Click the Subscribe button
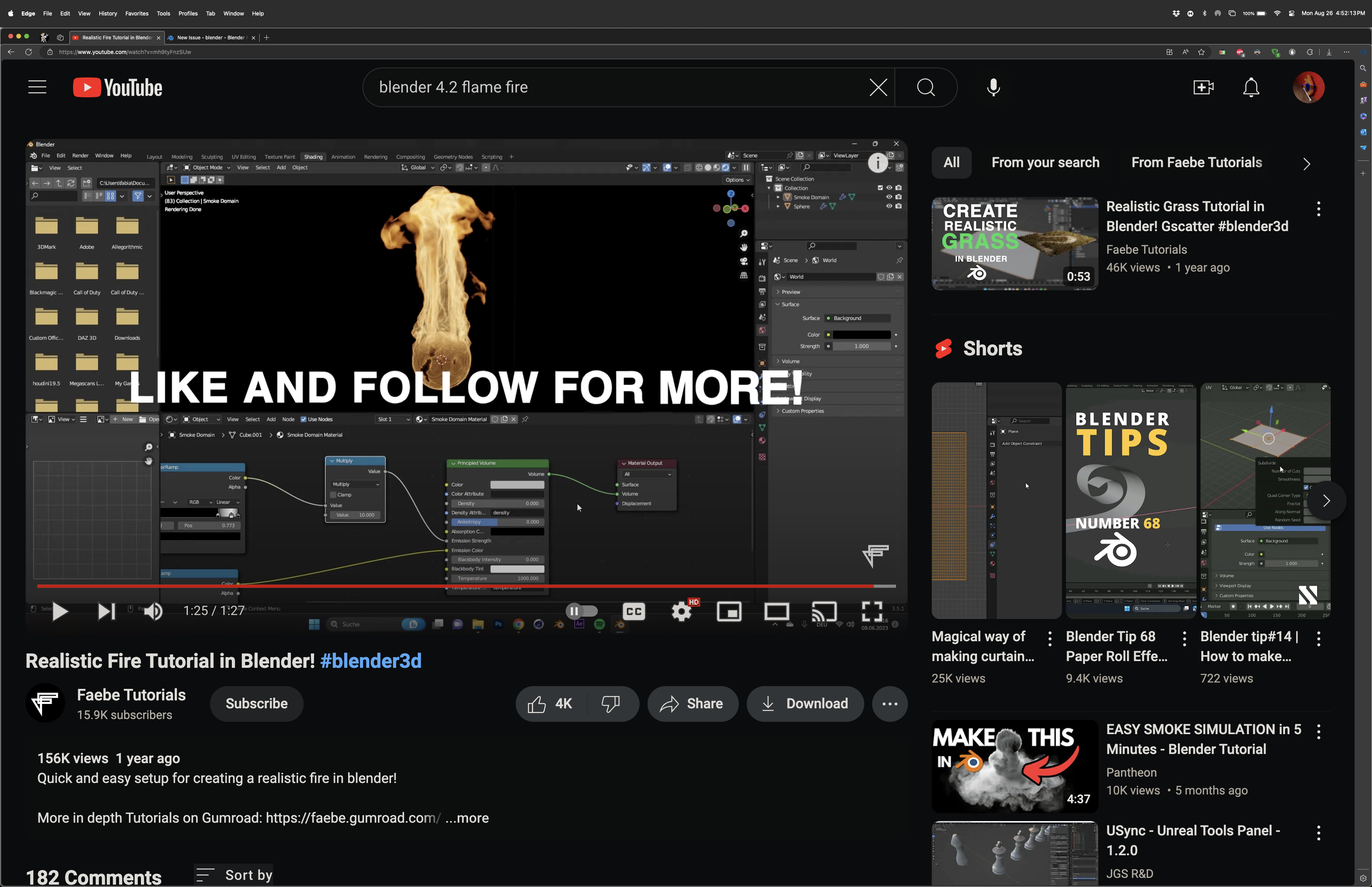Screen dimensions: 1372x887 (256, 704)
